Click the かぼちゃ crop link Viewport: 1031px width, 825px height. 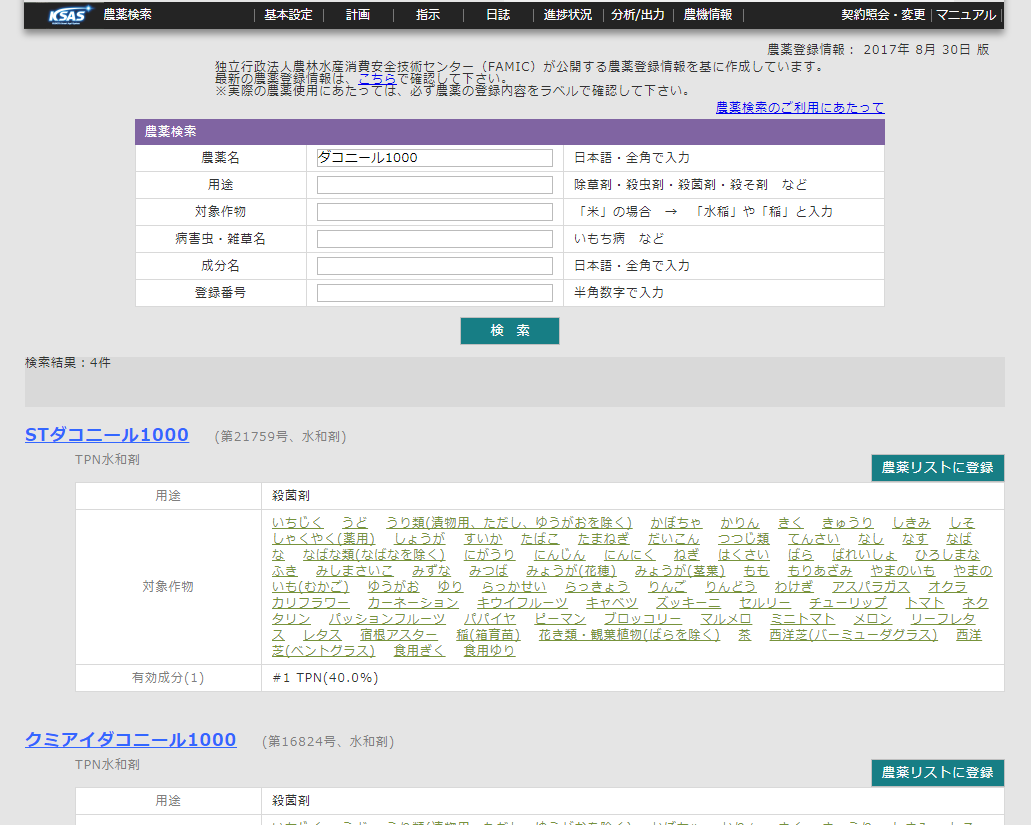point(676,523)
